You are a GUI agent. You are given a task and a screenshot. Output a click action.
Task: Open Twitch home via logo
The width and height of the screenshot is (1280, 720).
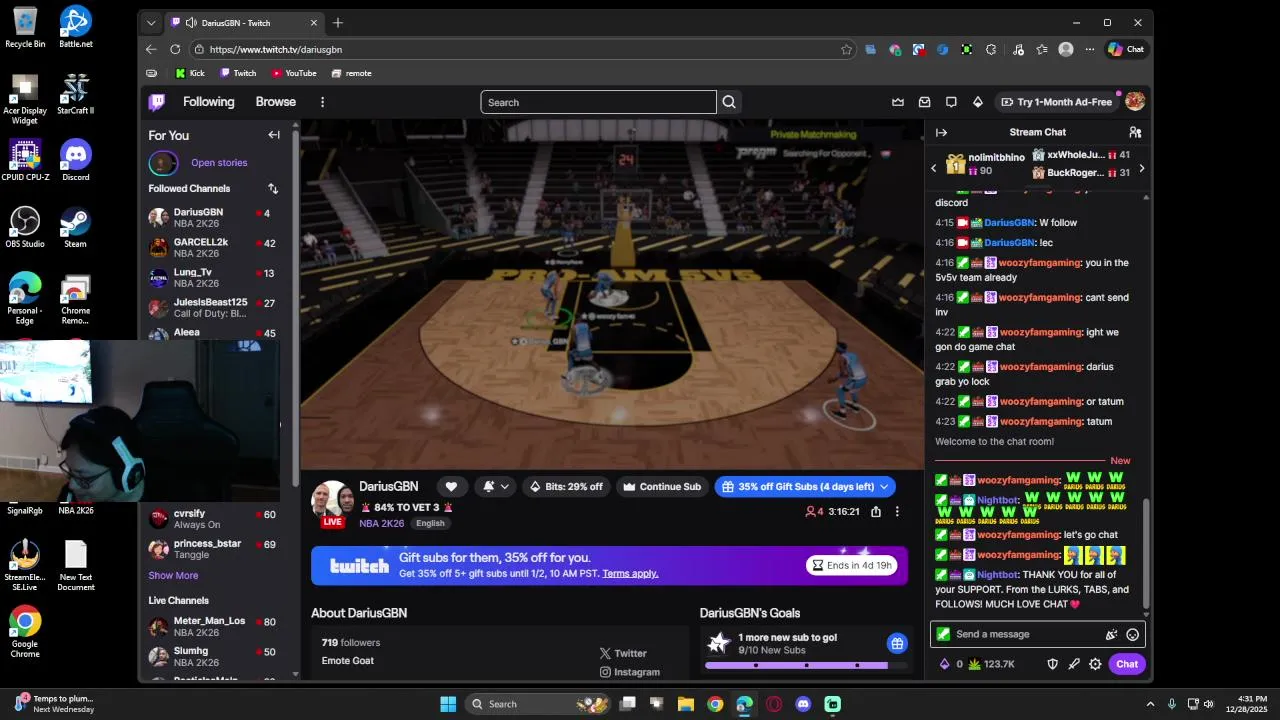coord(157,102)
